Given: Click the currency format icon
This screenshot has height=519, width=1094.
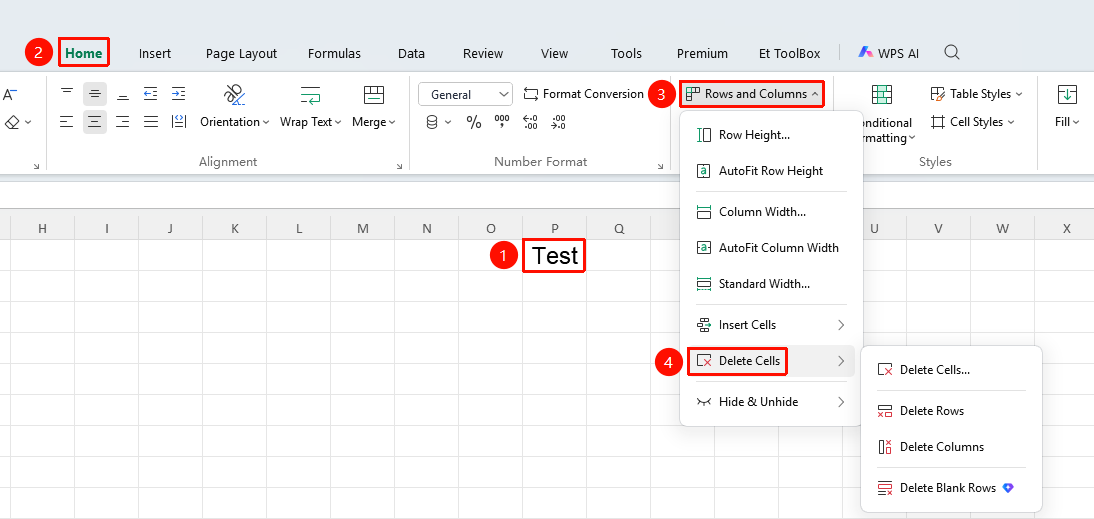Looking at the screenshot, I should tap(432, 123).
